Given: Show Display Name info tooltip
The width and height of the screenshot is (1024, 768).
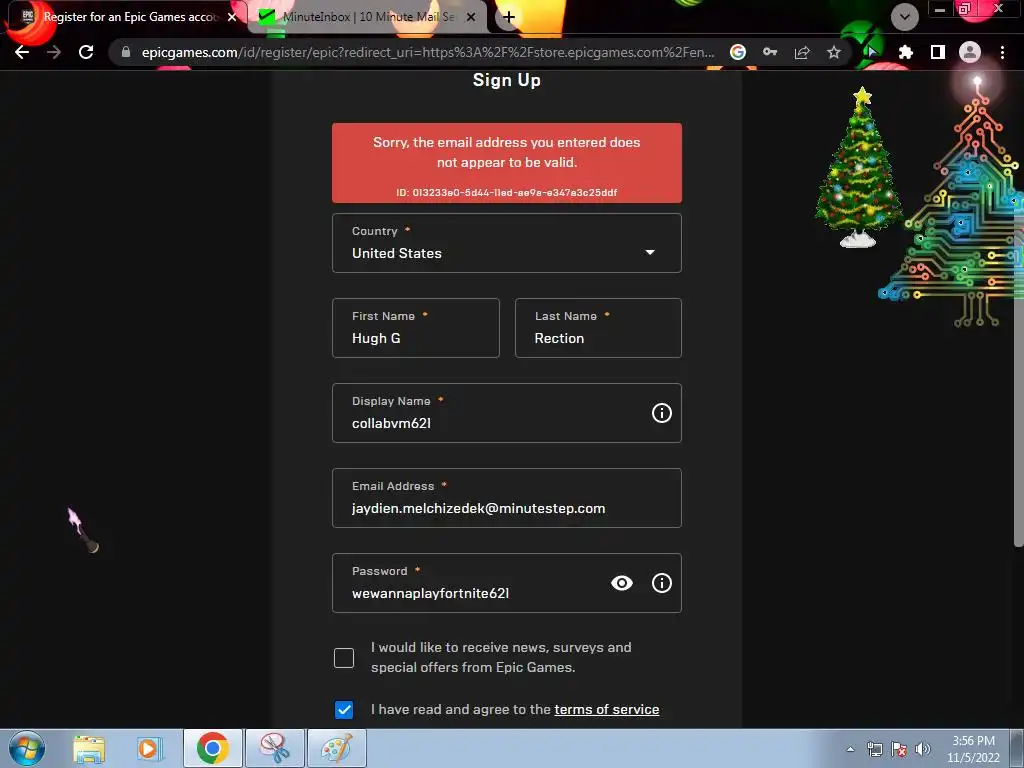Looking at the screenshot, I should 662,413.
